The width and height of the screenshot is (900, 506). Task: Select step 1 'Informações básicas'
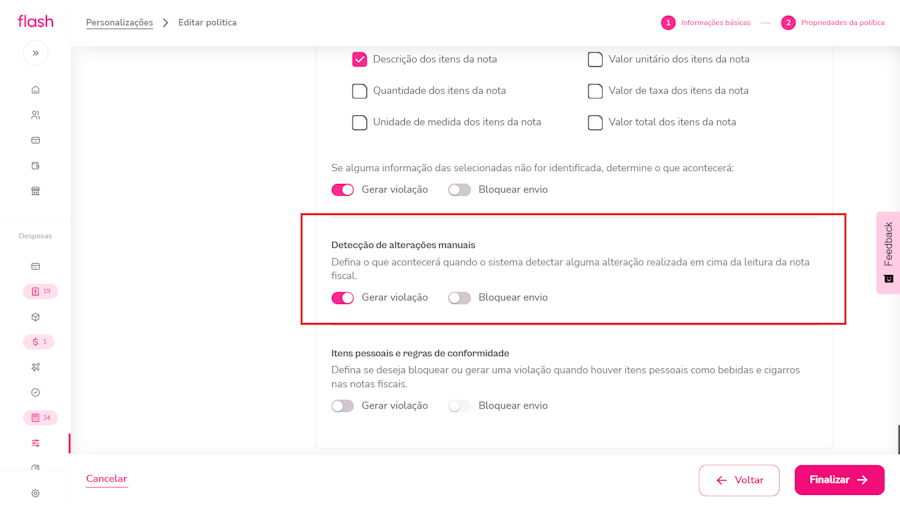(x=706, y=23)
